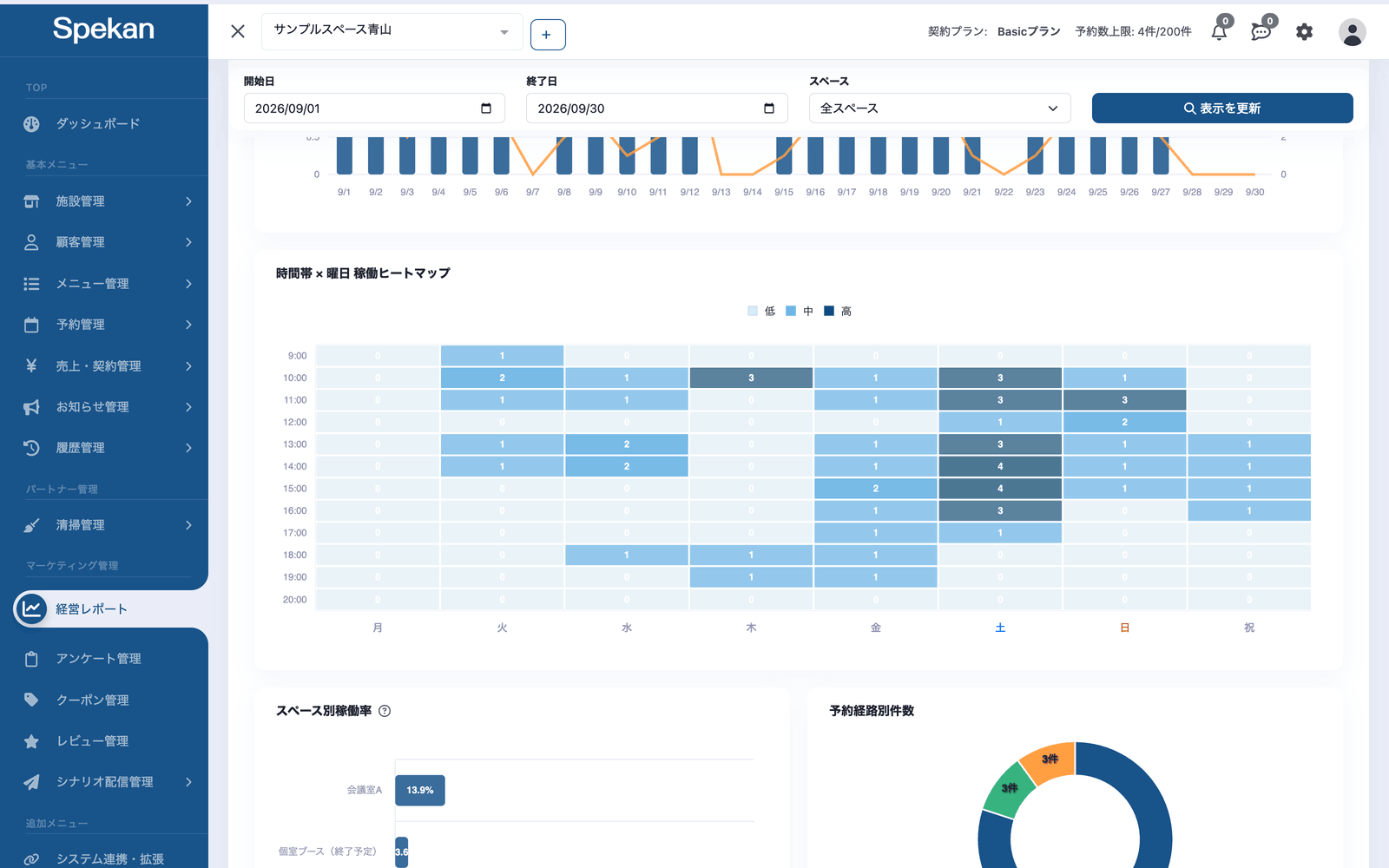Expand the シナリオ配信管理 submenu chevron
Viewport: 1389px width, 868px height.
(188, 782)
